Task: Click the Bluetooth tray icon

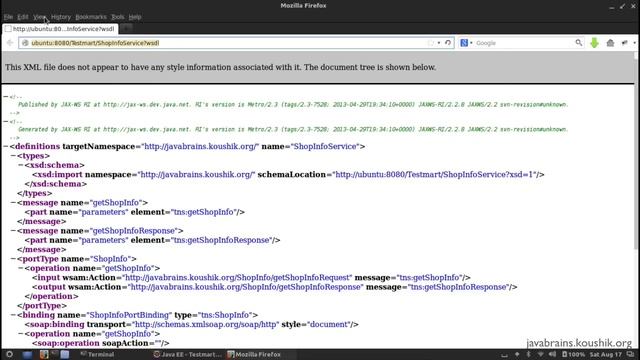Action: coord(528,354)
